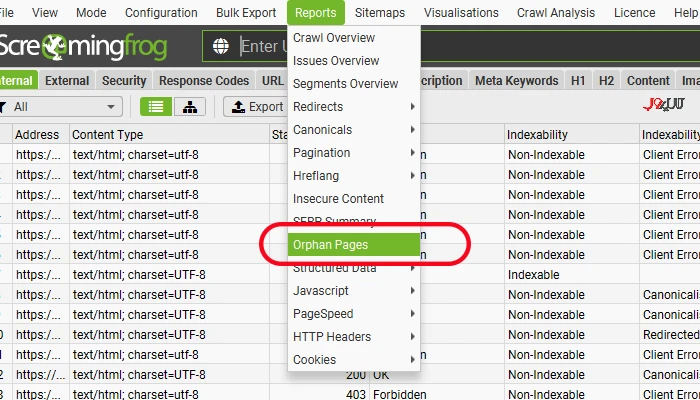
Task: Switch to list view icon
Action: [x=156, y=107]
